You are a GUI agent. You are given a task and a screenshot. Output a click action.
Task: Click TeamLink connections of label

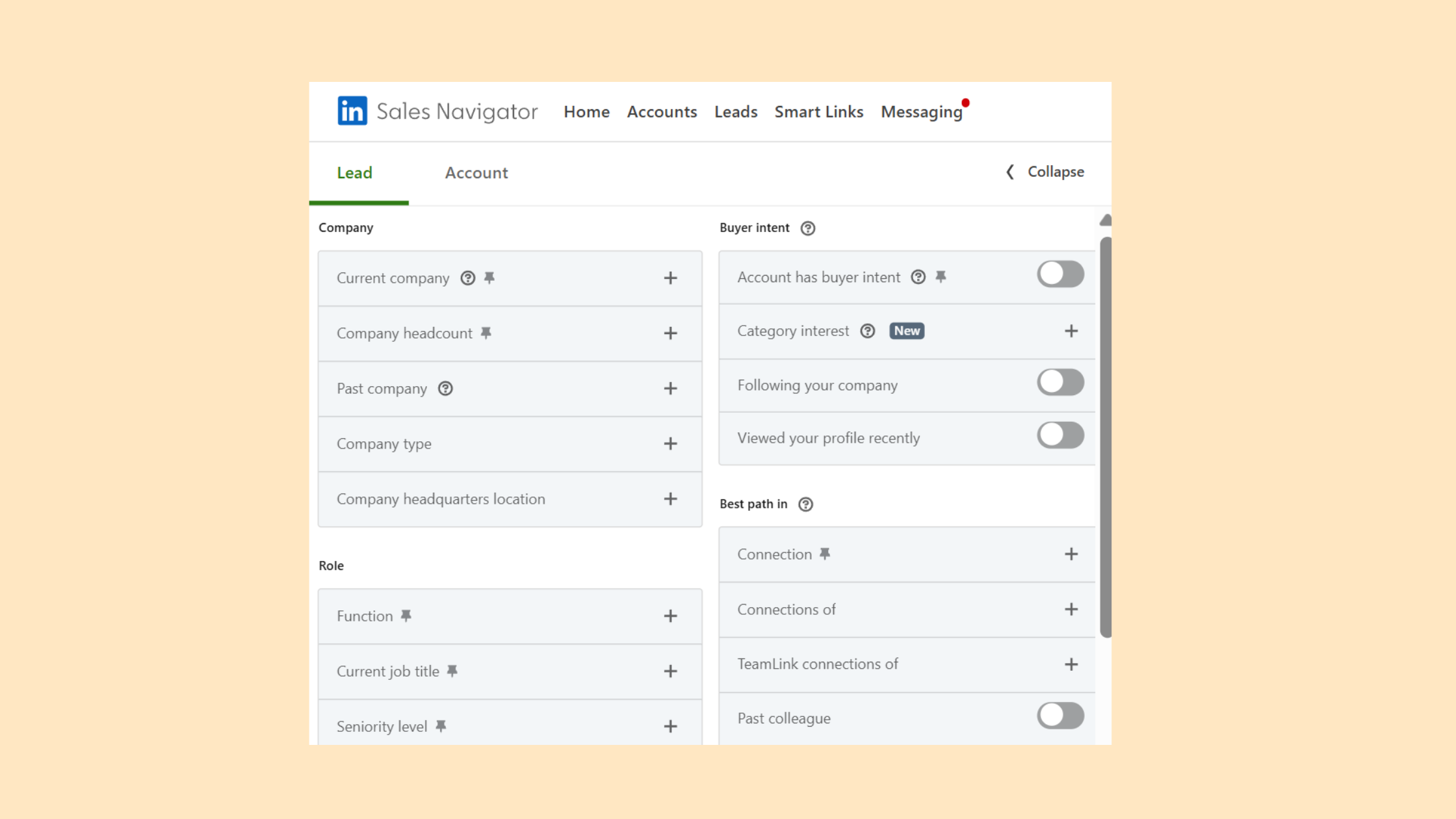(818, 664)
